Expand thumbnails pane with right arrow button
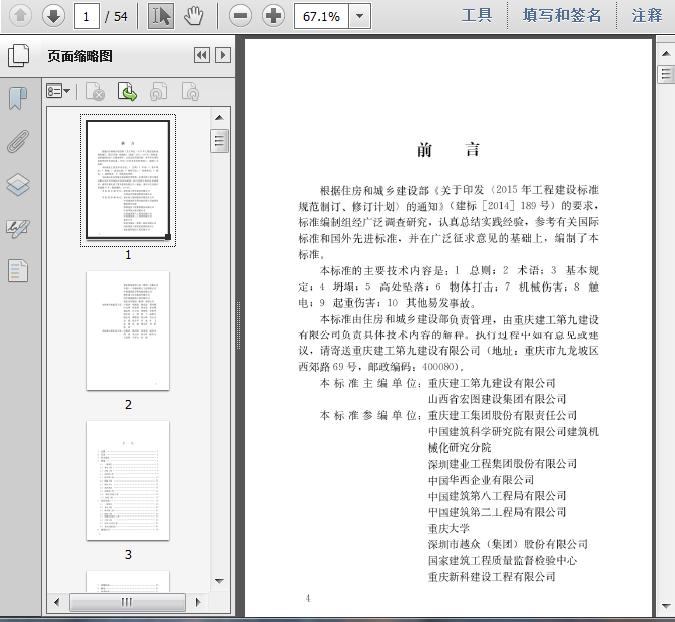This screenshot has height=622, width=675. (x=223, y=56)
